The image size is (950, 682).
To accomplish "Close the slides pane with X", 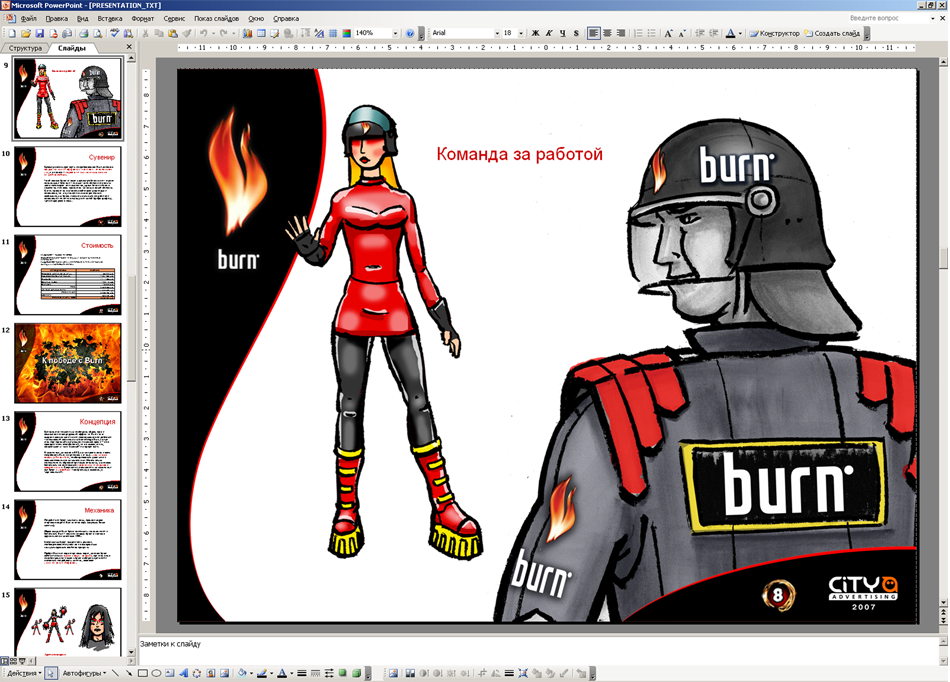I will point(128,47).
